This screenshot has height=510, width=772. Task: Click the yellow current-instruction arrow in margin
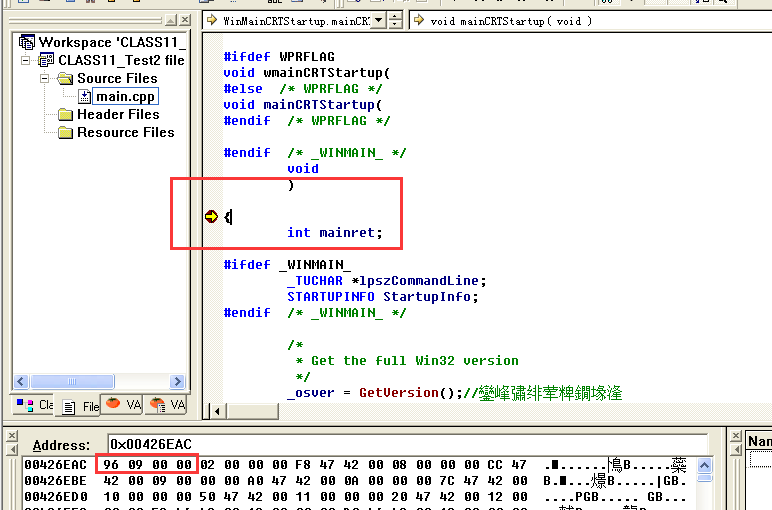(x=211, y=217)
